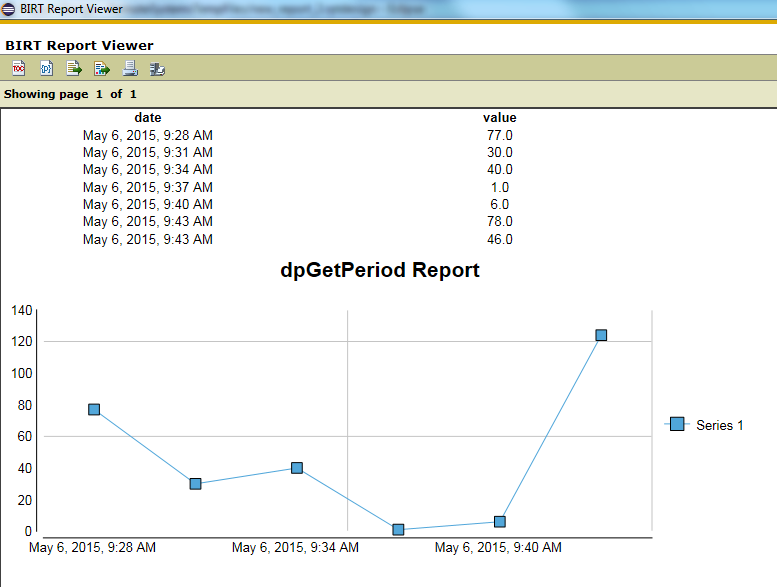Click the chart data point near 124

tap(601, 335)
